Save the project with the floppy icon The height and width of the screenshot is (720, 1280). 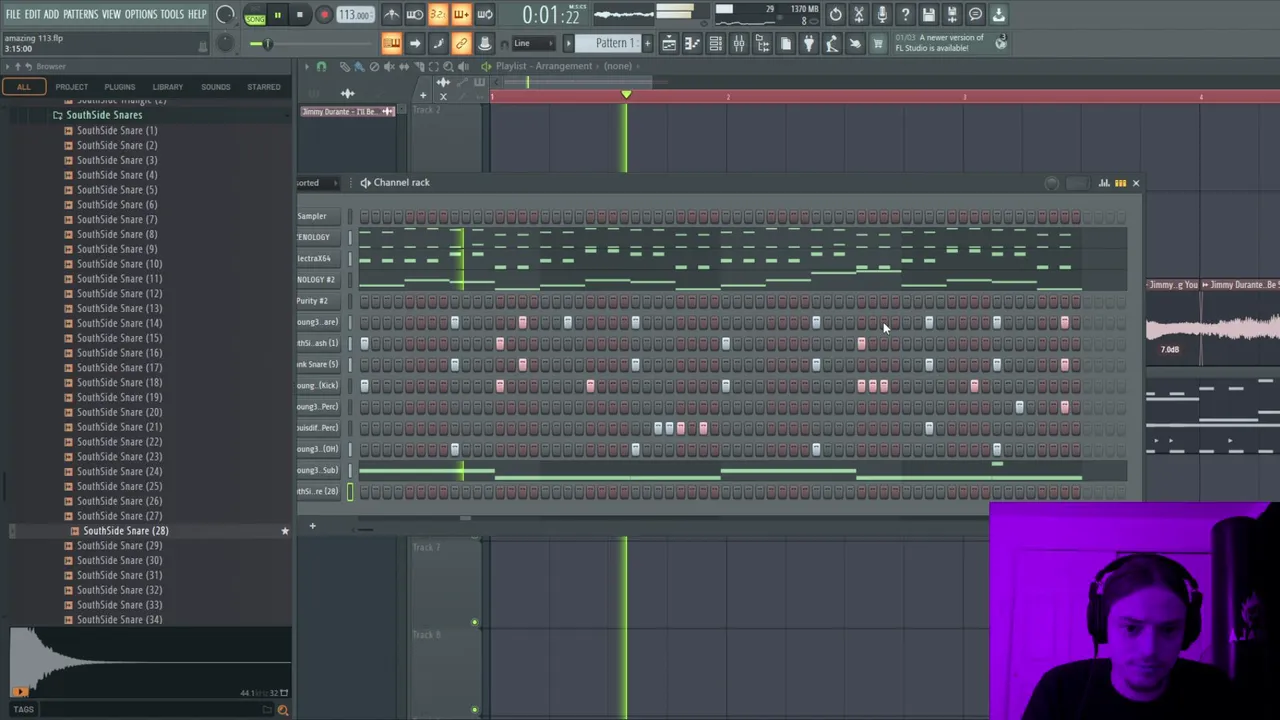point(928,15)
